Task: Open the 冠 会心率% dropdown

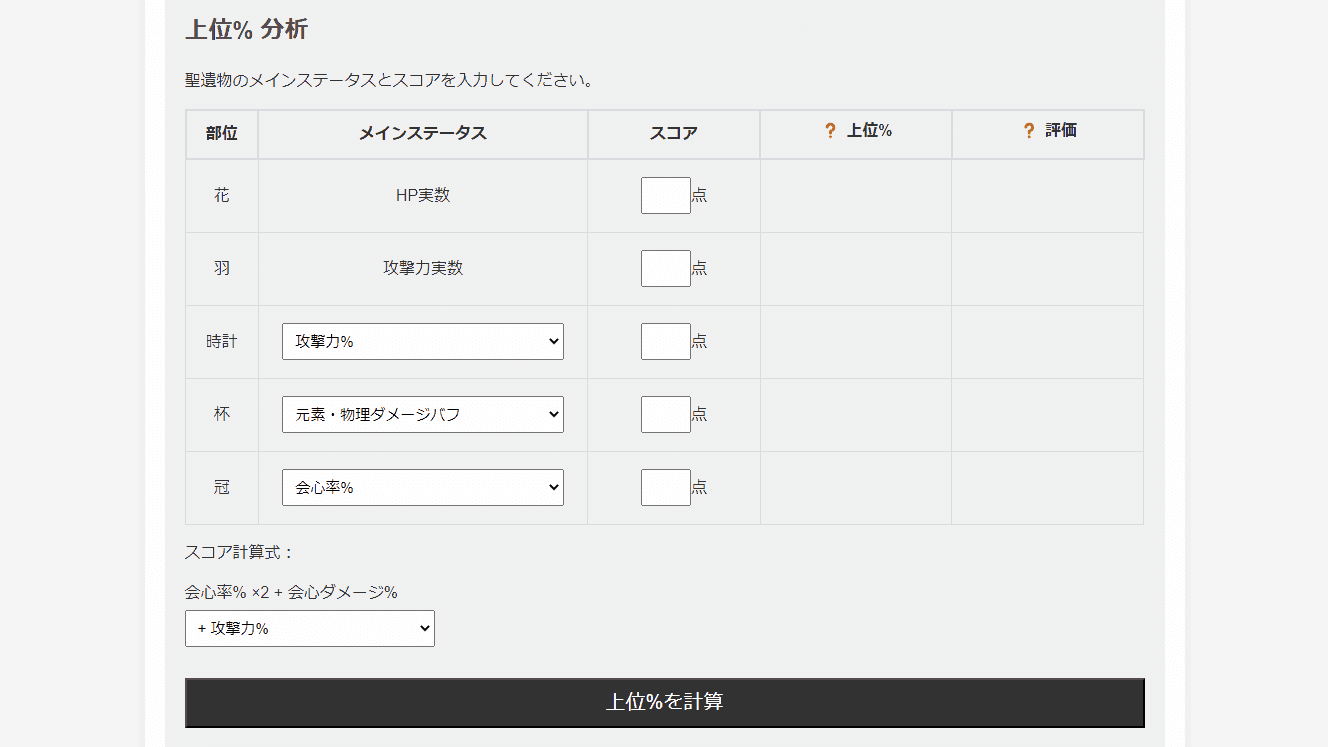Action: (422, 487)
